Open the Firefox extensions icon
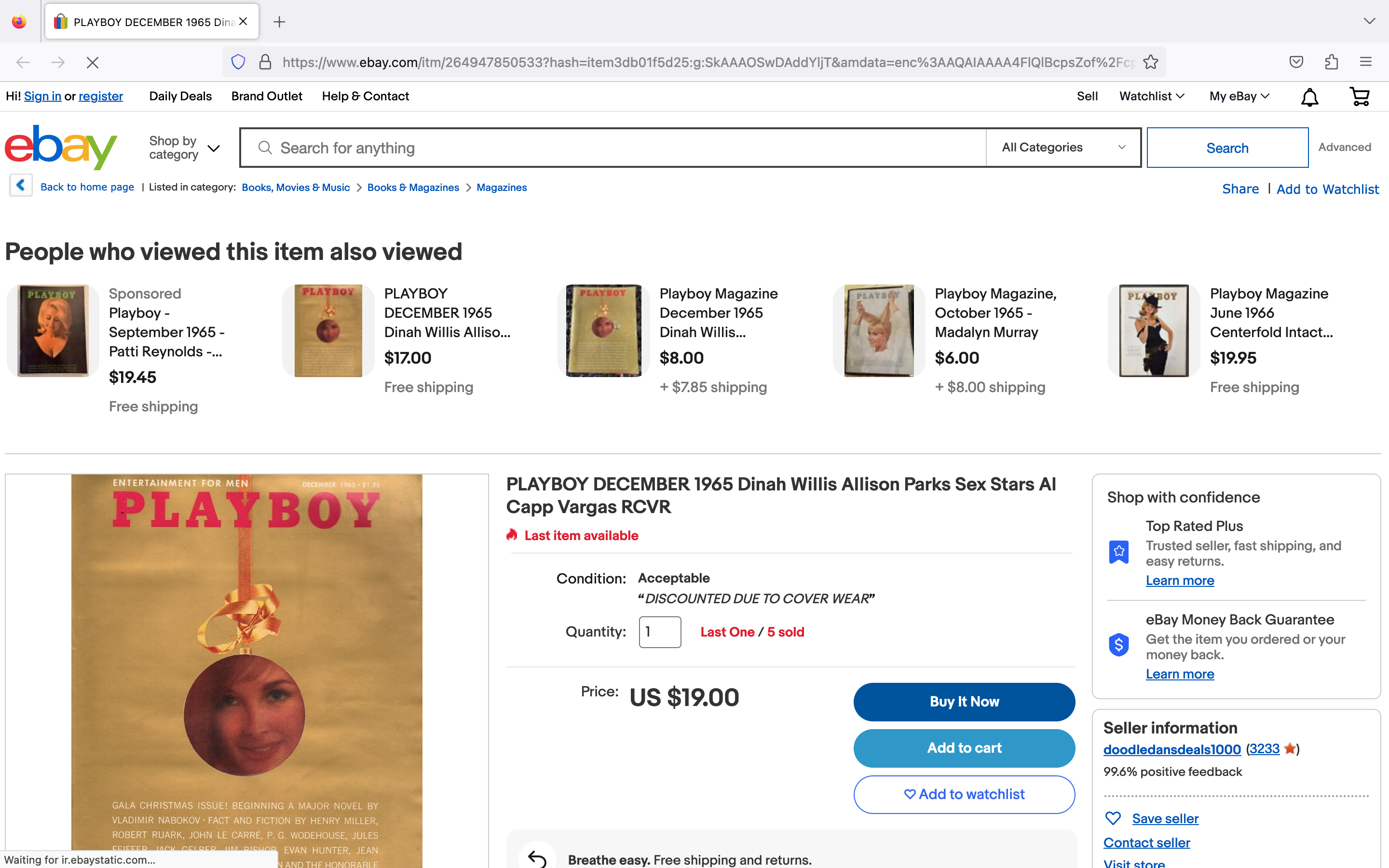 (1332, 62)
